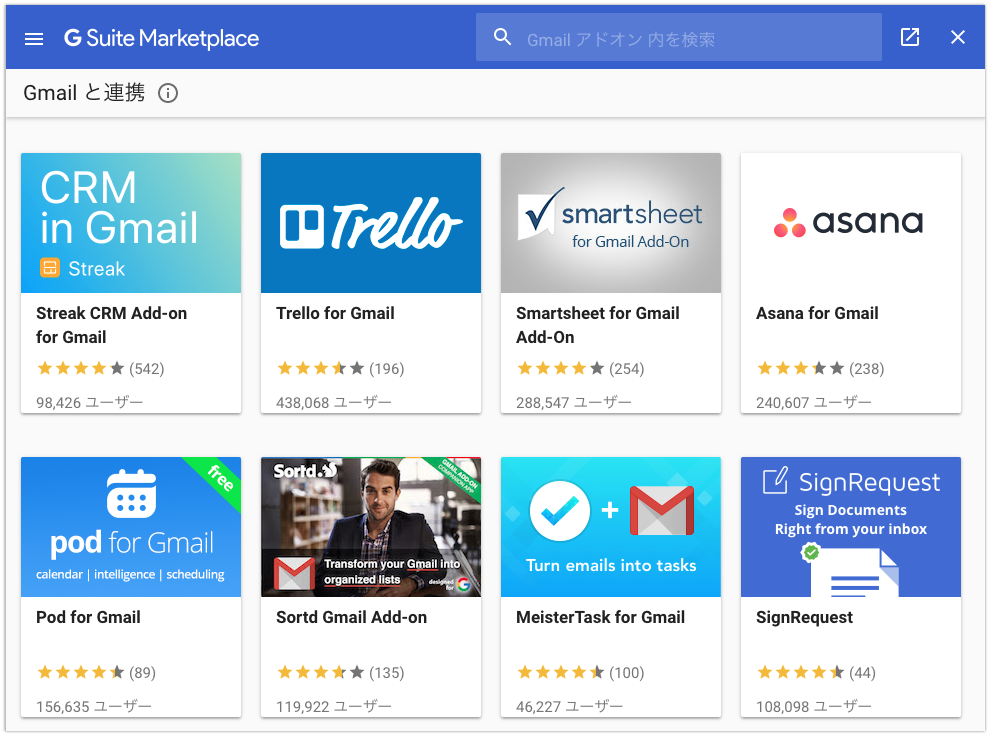Open the MeisterTask banner image
Image resolution: width=990 pixels, height=736 pixels.
(611, 527)
